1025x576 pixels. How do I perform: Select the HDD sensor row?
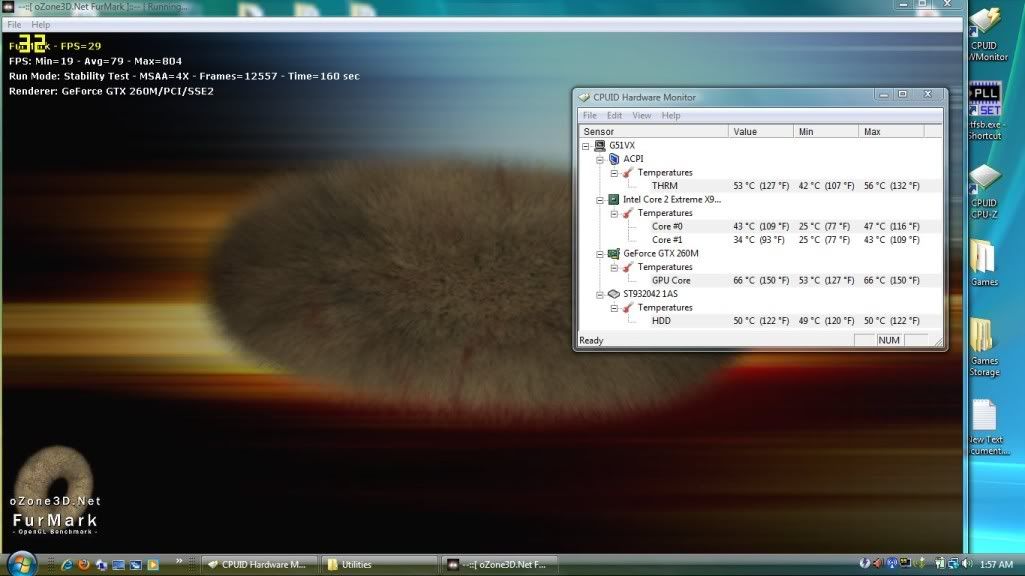tap(760, 321)
